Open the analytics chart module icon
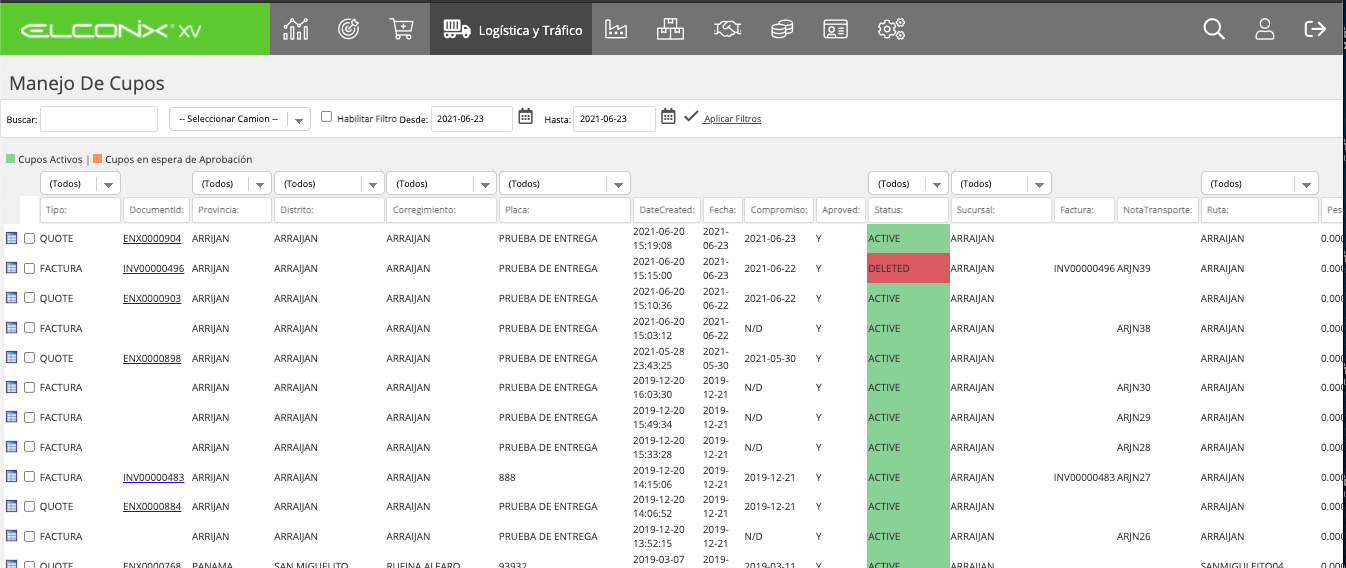The width and height of the screenshot is (1346, 568). 295,29
